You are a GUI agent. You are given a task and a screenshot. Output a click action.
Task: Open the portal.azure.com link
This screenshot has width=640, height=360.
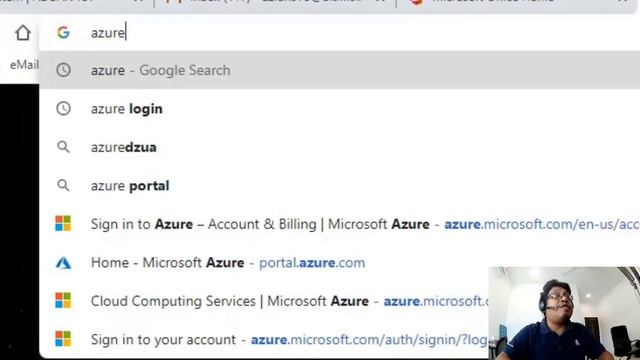coord(312,262)
